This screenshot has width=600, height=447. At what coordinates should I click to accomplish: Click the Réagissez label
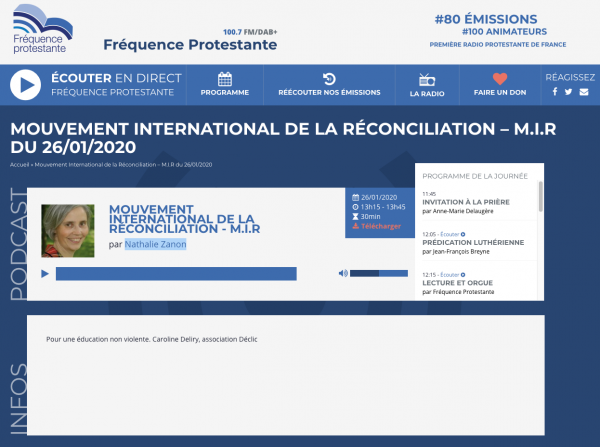(570, 78)
